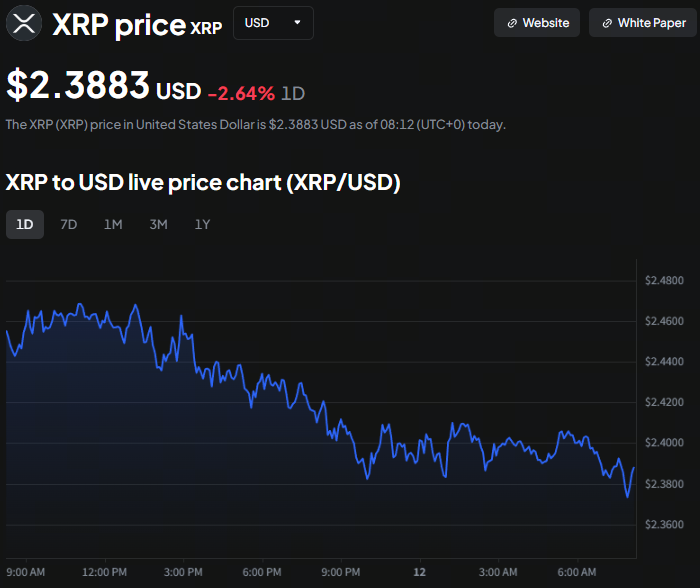This screenshot has width=700, height=588.
Task: Select the 1D chart range tab
Action: click(x=25, y=224)
